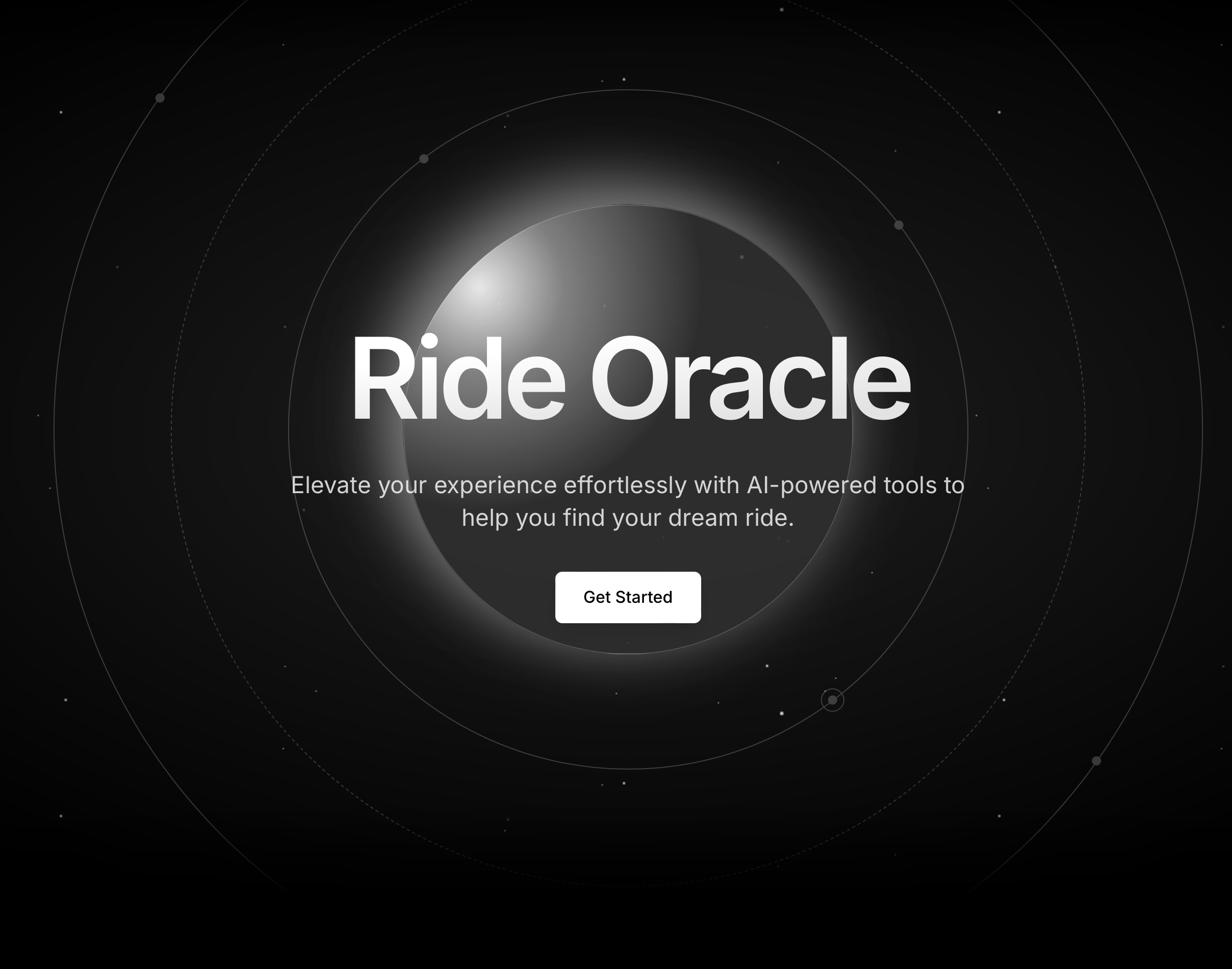Viewport: 1232px width, 969px height.
Task: Click the upper-left dot on the solid inner orbit
Action: pyautogui.click(x=424, y=159)
